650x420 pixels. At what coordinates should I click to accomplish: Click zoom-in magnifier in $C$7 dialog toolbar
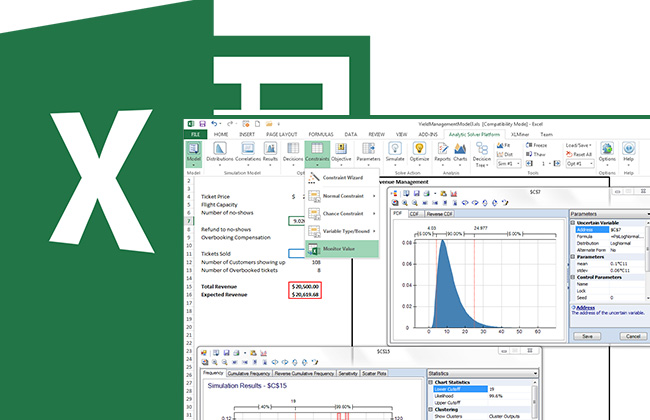tap(405, 203)
